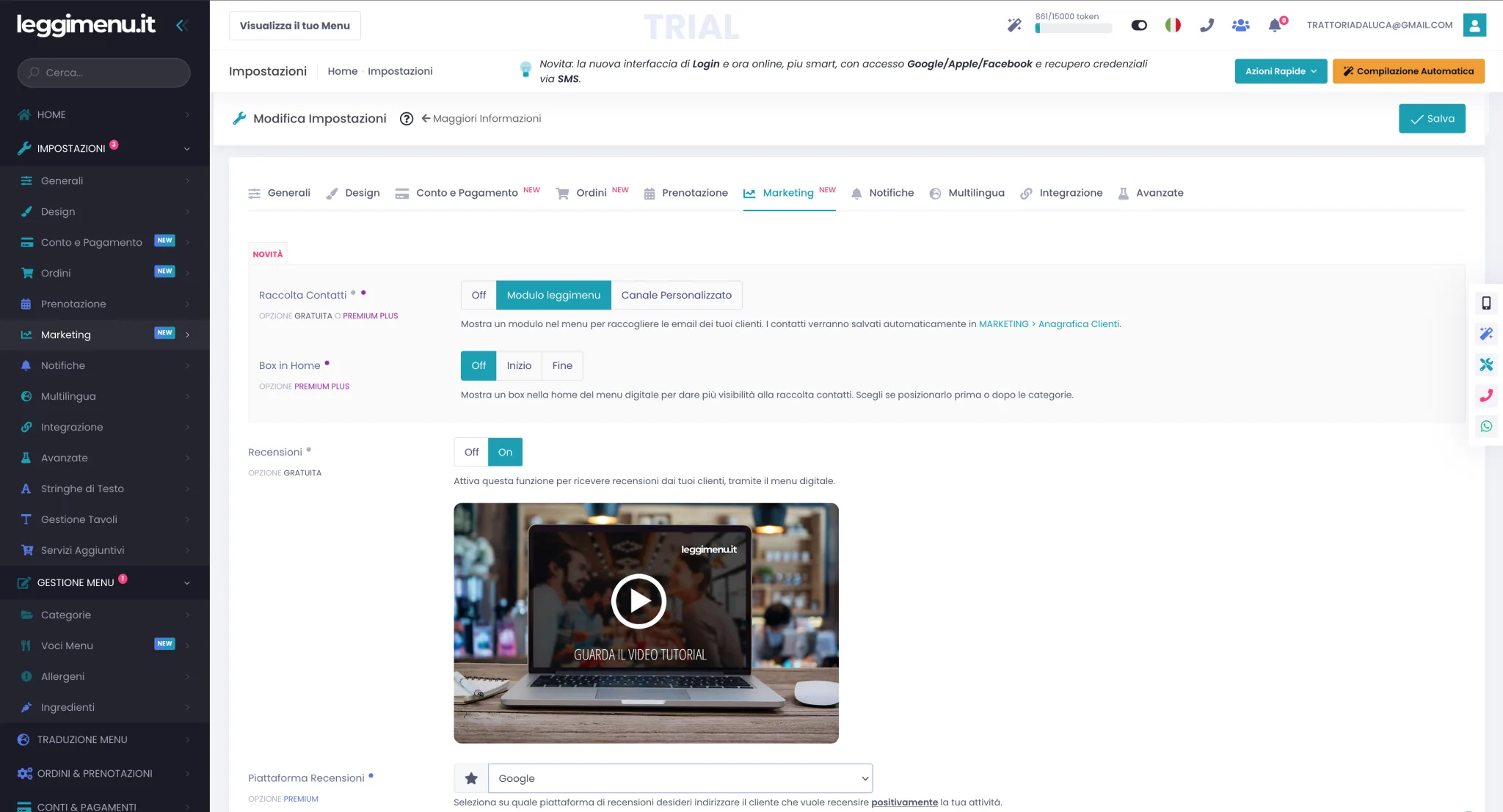
Task: Click Visualizza il tuo Menu button
Action: 295,26
